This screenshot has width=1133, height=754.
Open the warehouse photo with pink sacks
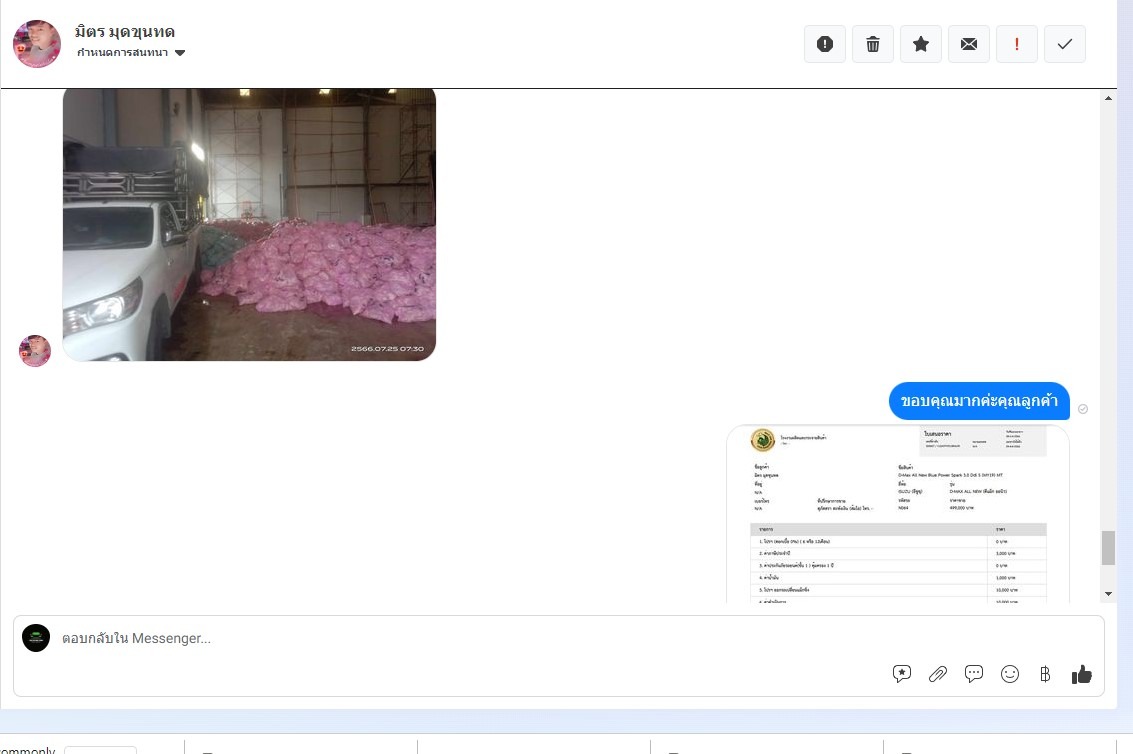(x=249, y=224)
